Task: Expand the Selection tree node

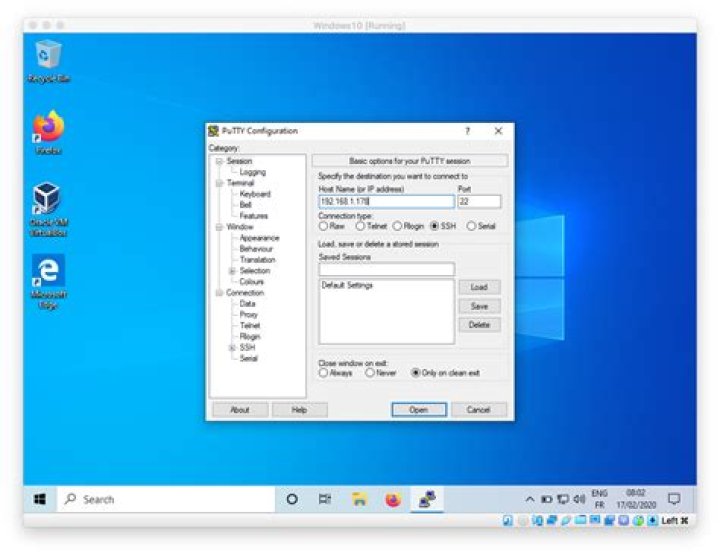Action: pos(232,271)
